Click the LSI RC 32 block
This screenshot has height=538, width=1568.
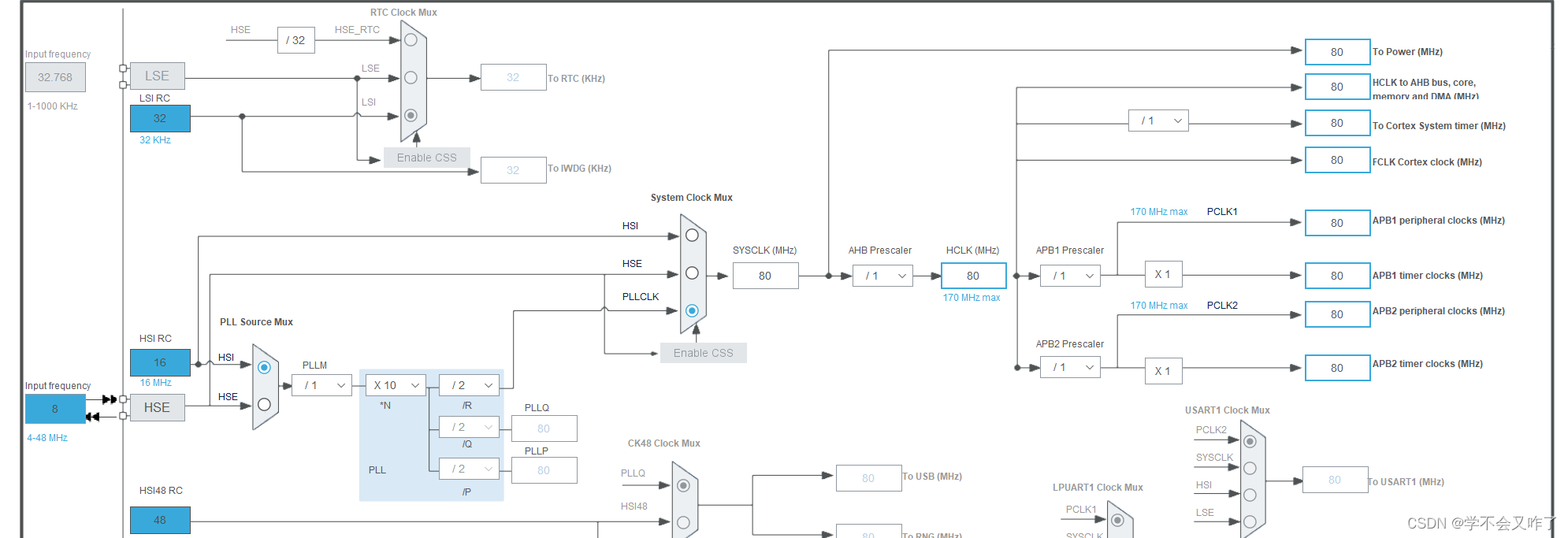160,118
